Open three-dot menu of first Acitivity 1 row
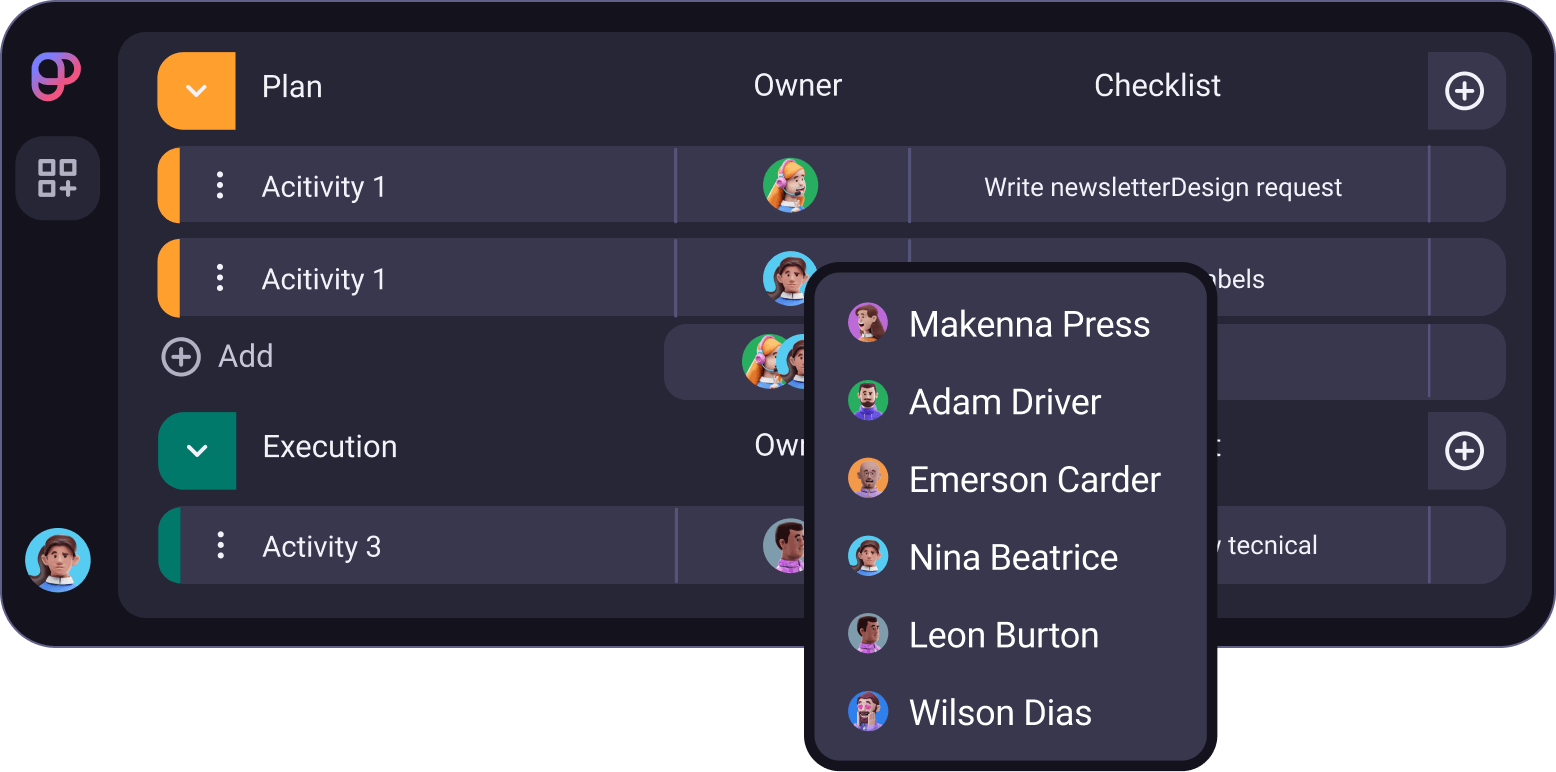1556x772 pixels. point(220,186)
